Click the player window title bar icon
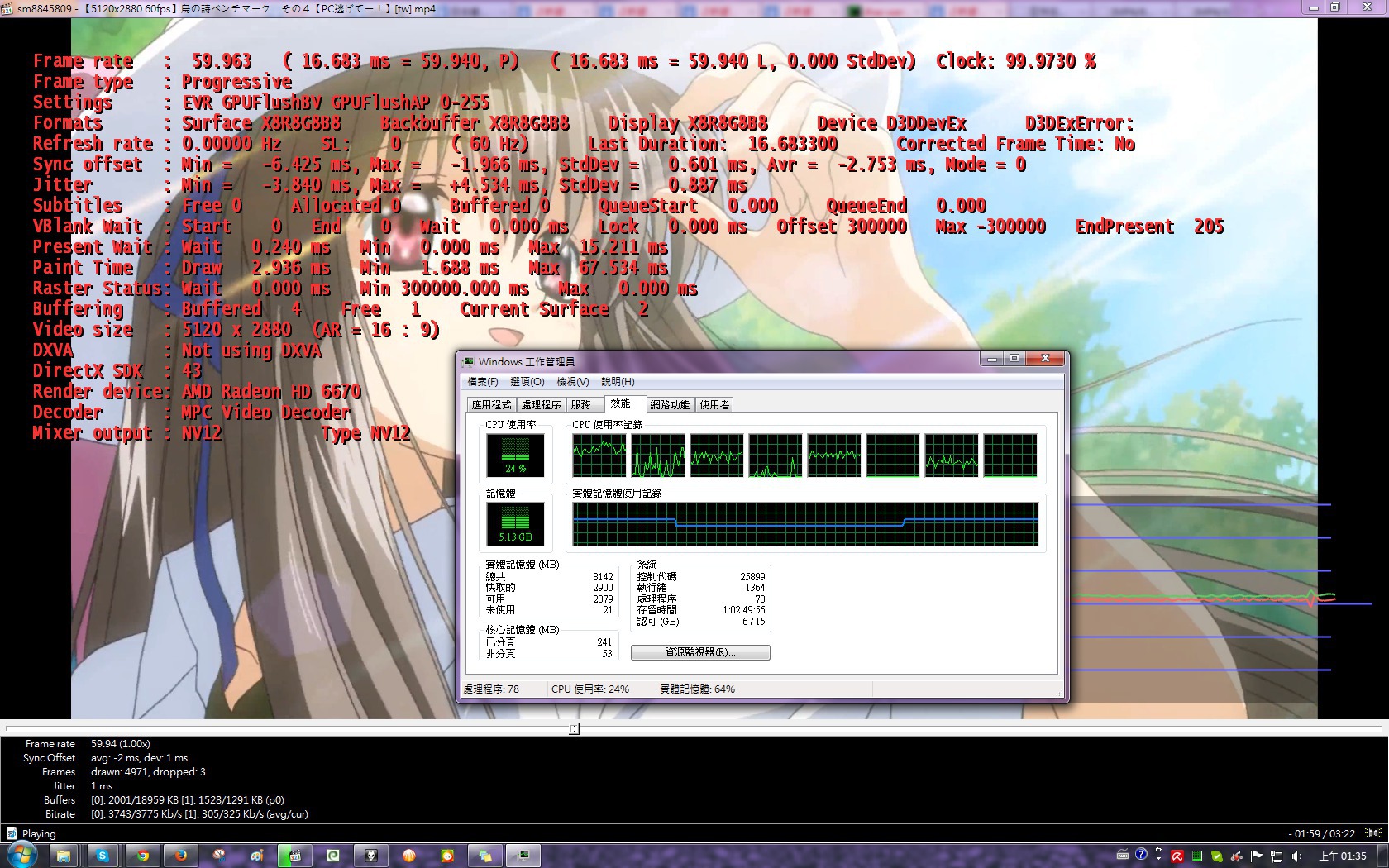 tap(7, 9)
